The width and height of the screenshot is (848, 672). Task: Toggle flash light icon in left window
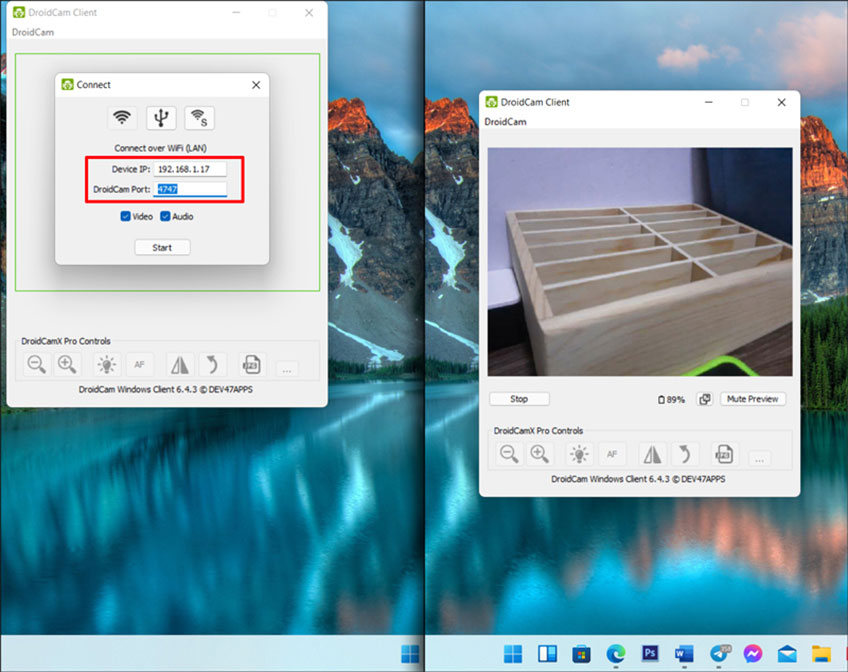pyautogui.click(x=107, y=364)
